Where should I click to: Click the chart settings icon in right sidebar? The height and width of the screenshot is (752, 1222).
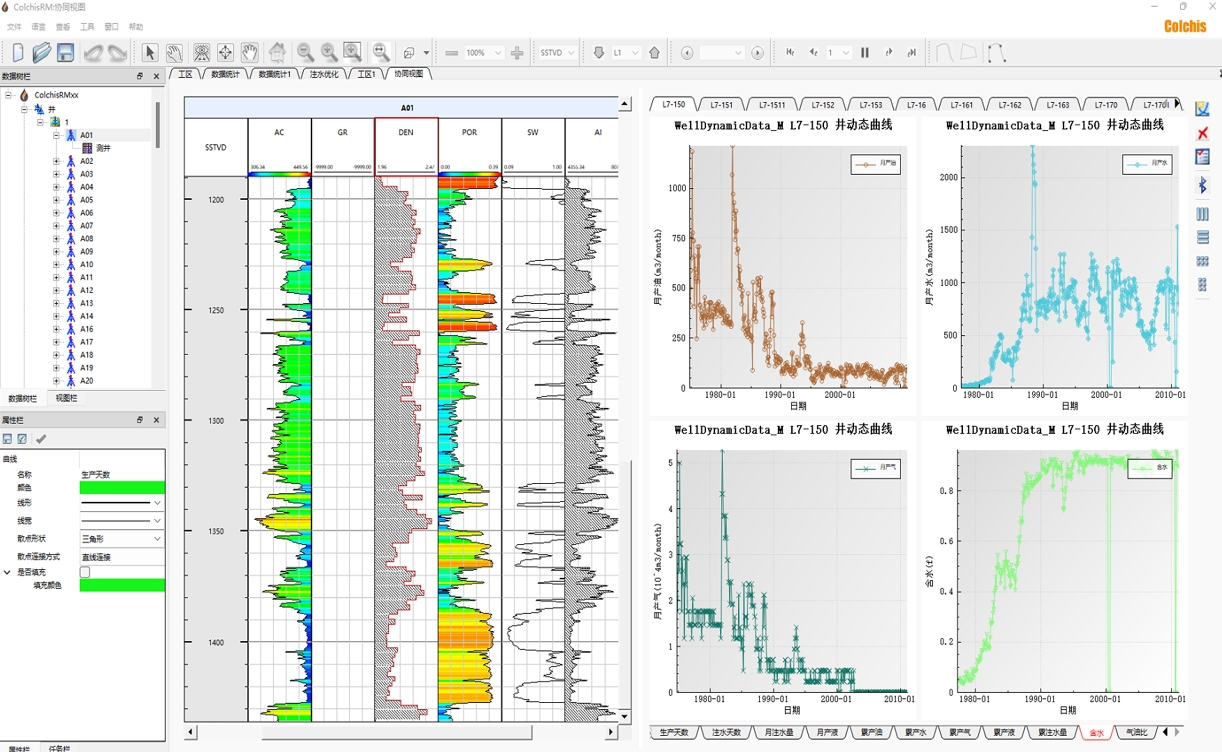[x=1202, y=109]
